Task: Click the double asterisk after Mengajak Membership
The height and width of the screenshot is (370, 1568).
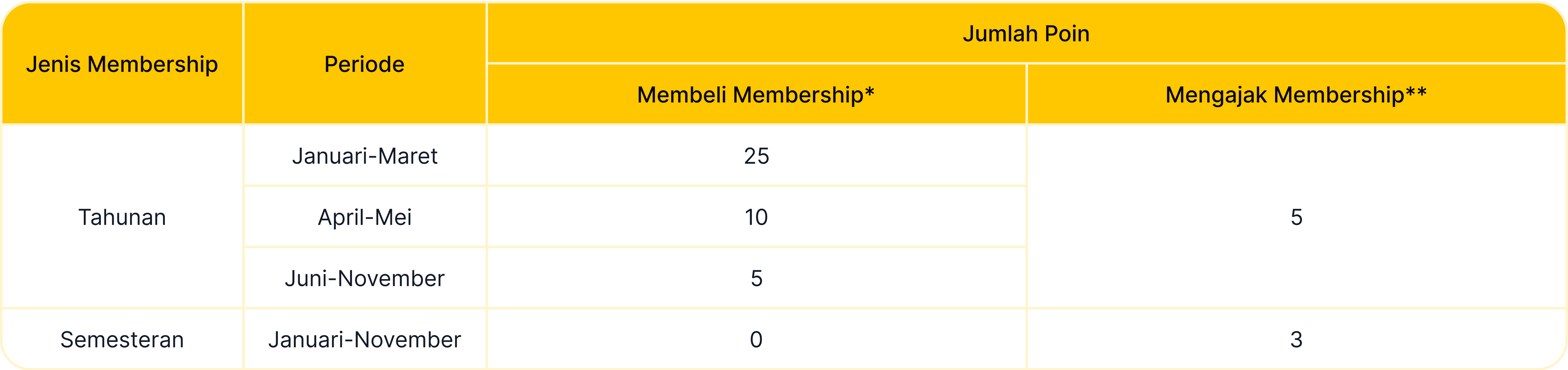Action: (1416, 93)
